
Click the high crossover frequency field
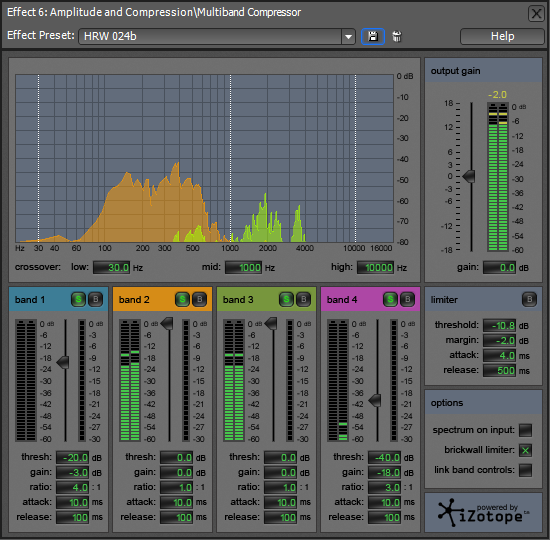[375, 267]
